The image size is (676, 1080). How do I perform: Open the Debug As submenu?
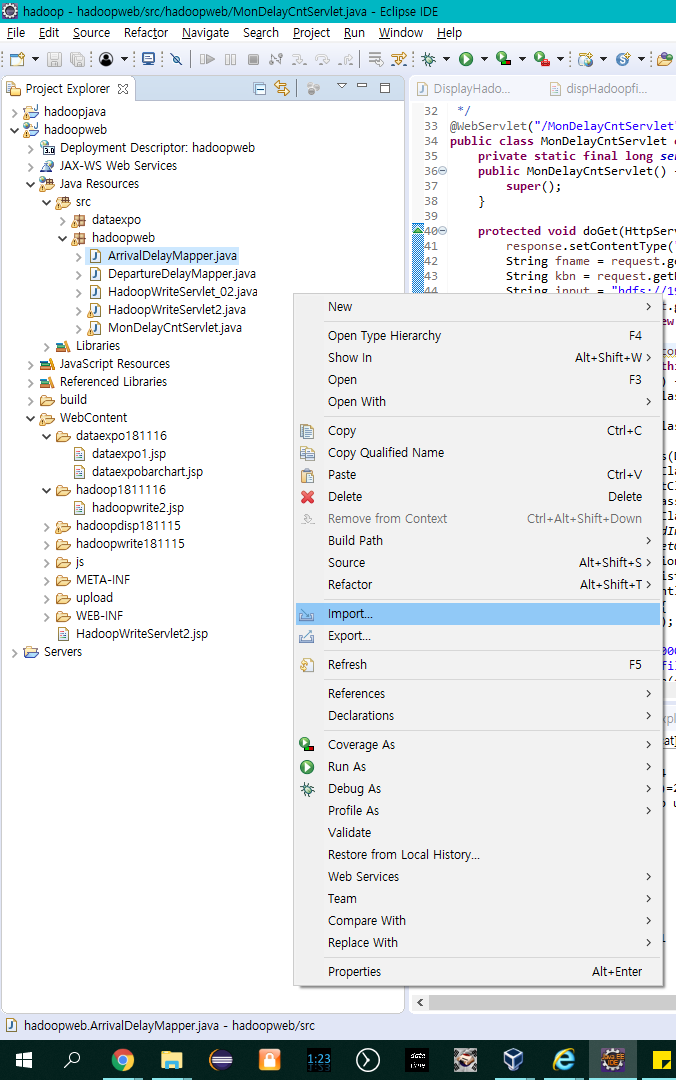tap(478, 789)
